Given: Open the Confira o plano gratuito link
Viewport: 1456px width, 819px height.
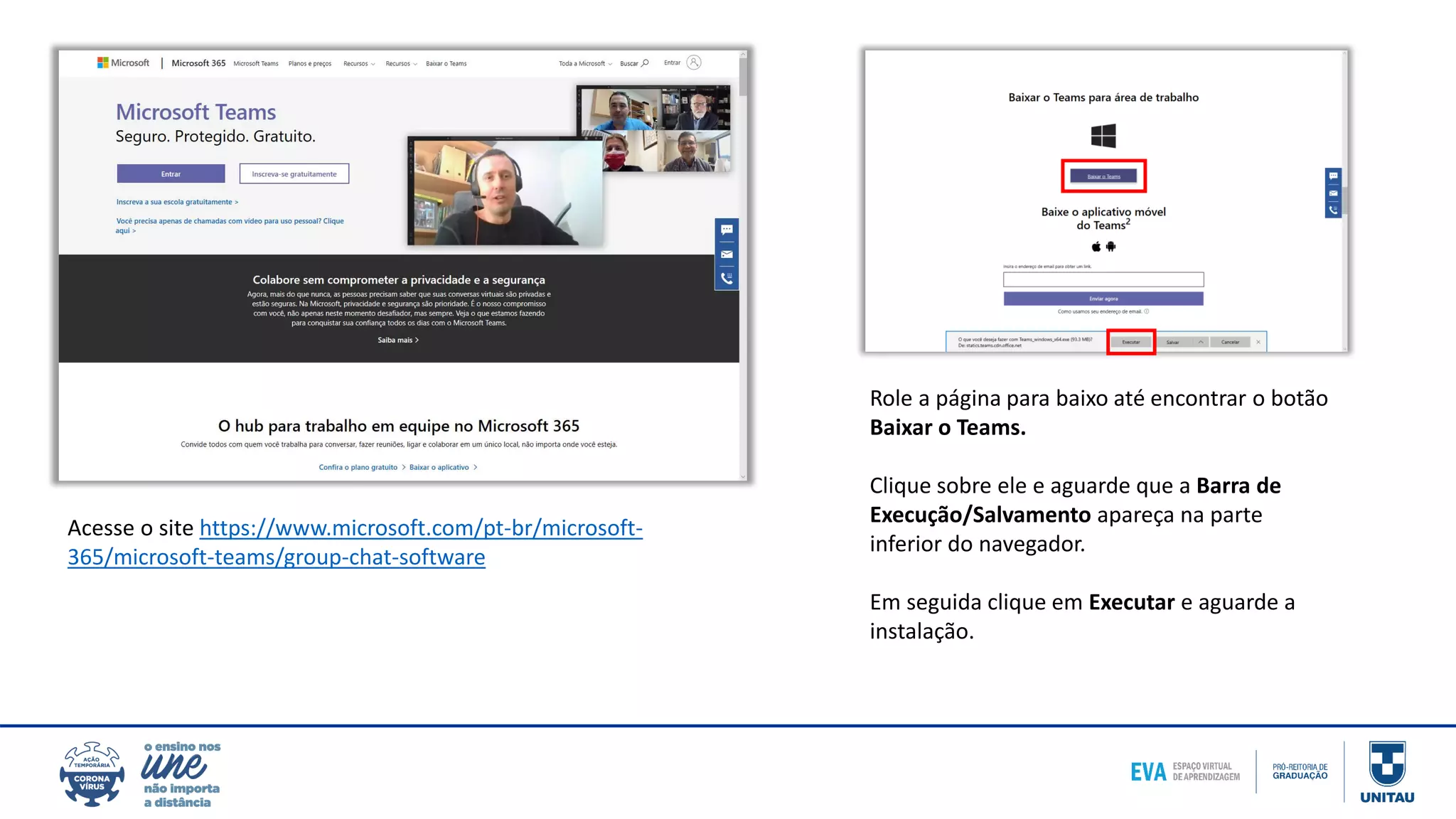Looking at the screenshot, I should tap(361, 467).
